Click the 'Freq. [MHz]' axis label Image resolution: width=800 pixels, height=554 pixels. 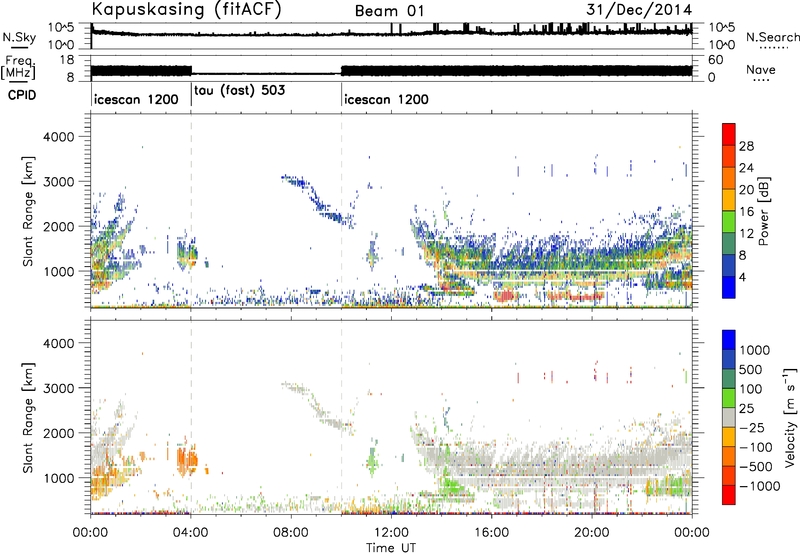click(18, 68)
